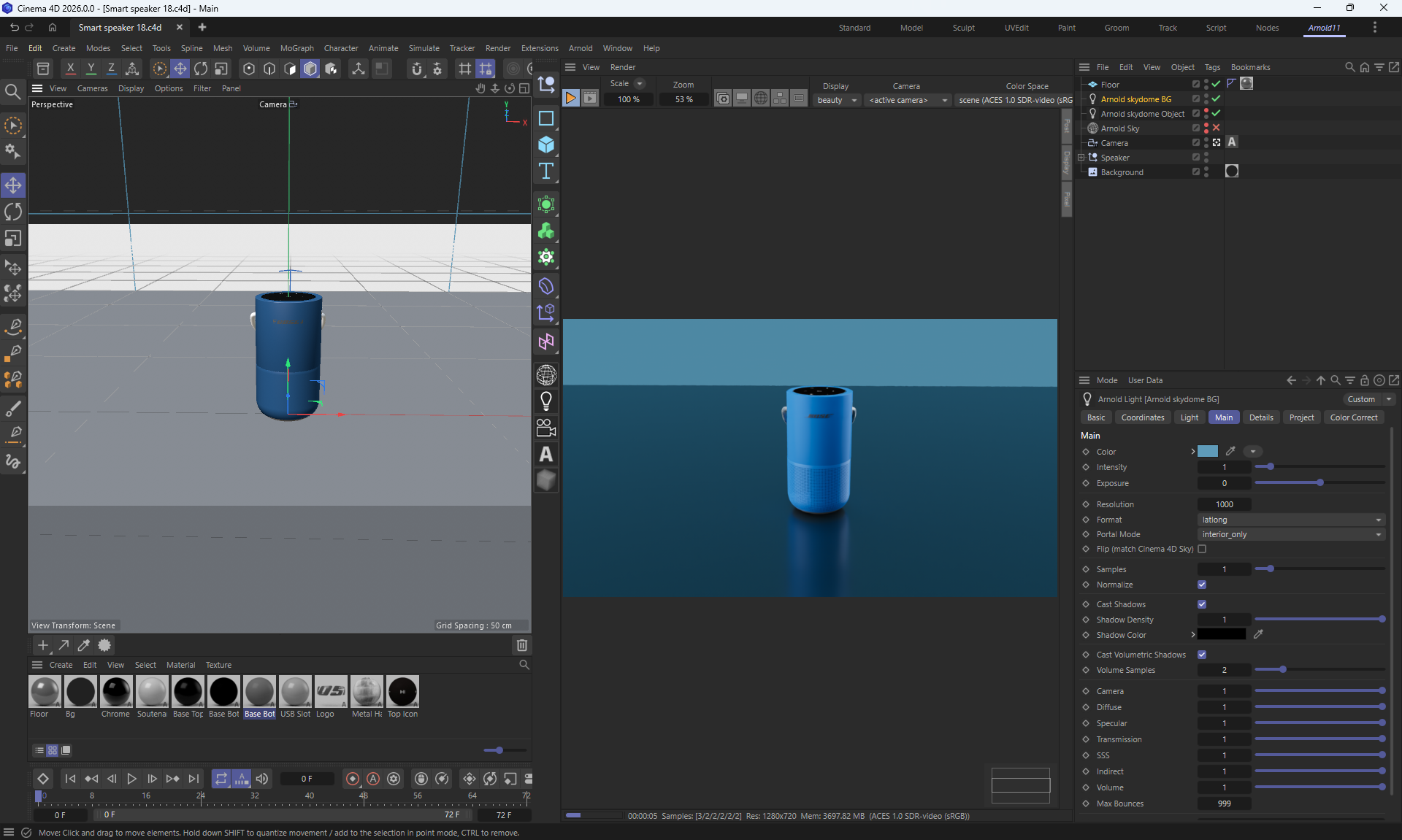Select the Rotate tool in left toolbar
This screenshot has height=840, width=1402.
pyautogui.click(x=13, y=212)
